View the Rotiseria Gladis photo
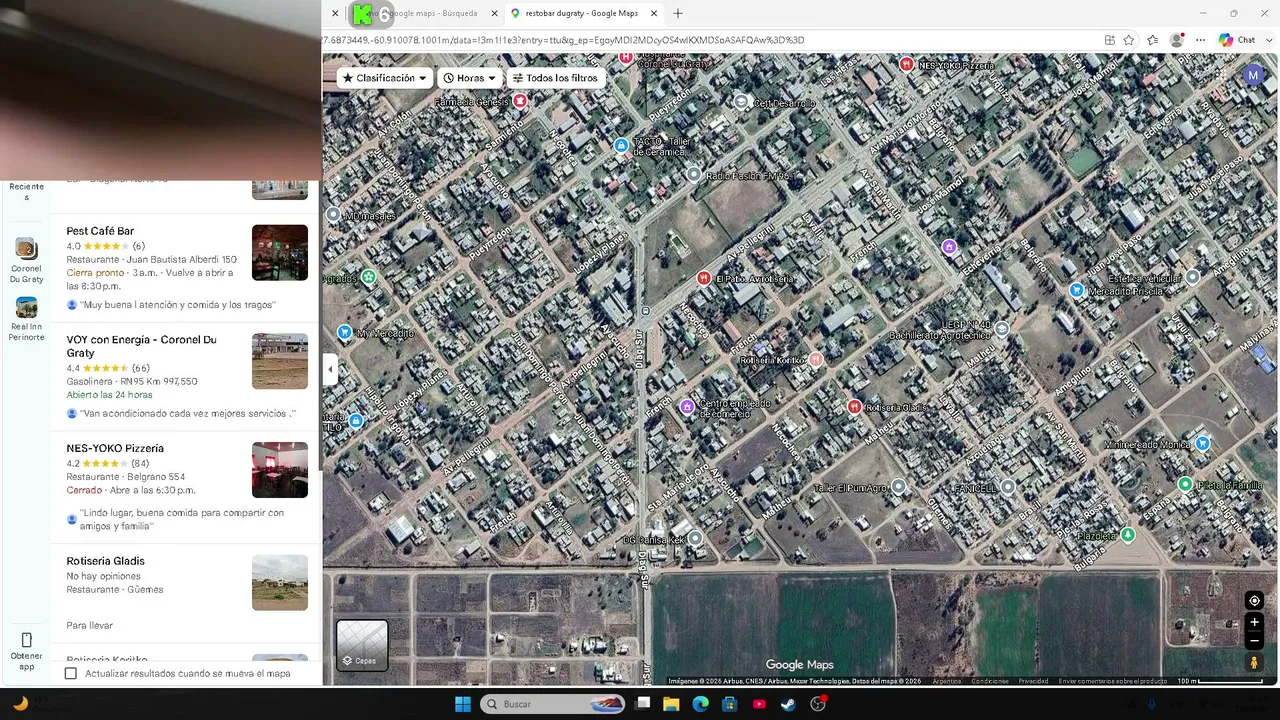The width and height of the screenshot is (1280, 720). click(x=280, y=583)
